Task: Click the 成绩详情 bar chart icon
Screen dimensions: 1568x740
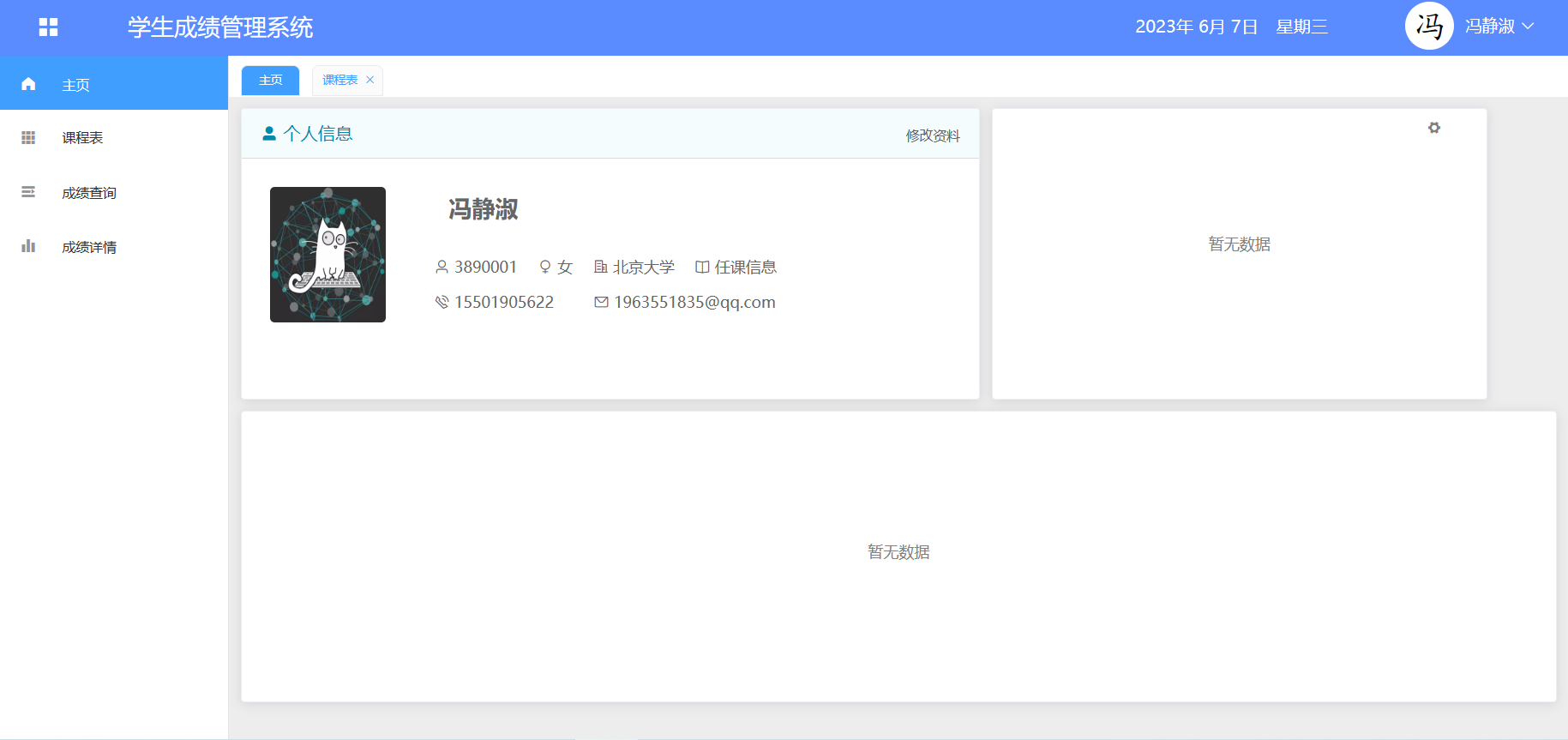Action: pyautogui.click(x=28, y=246)
